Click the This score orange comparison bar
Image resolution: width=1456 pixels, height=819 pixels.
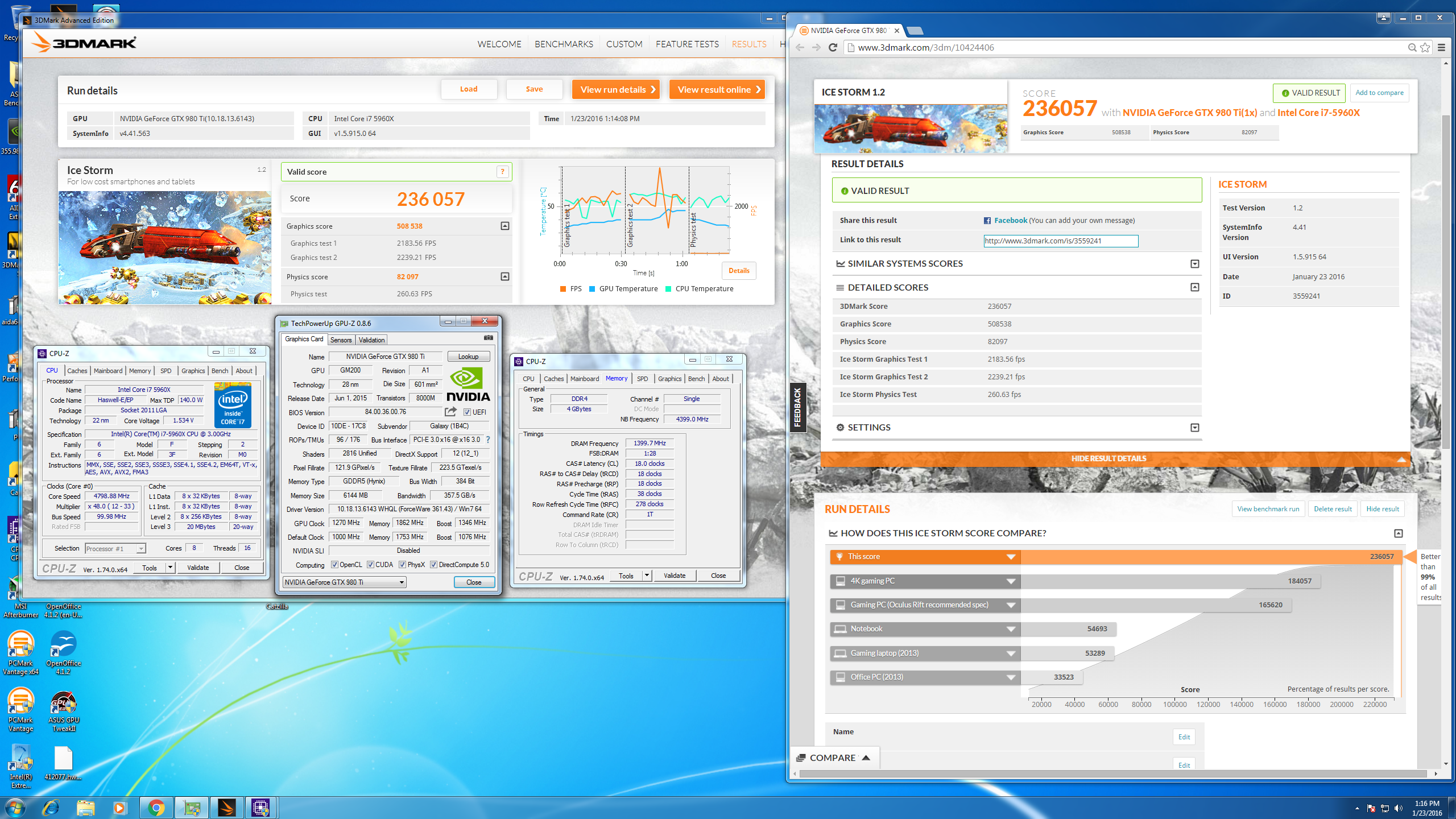[1115, 557]
